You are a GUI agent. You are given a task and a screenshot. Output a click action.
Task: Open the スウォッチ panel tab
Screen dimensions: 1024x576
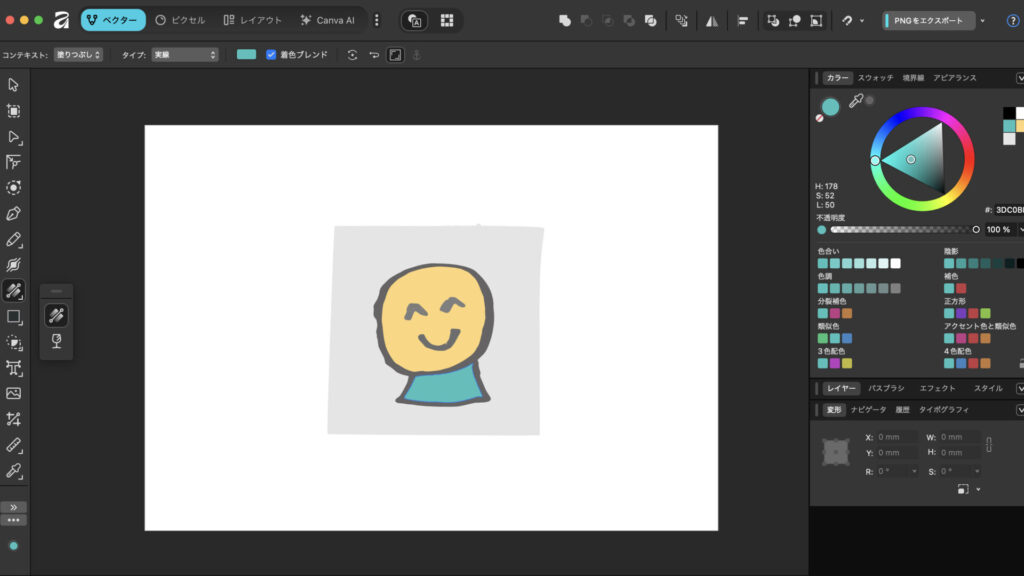click(x=875, y=77)
